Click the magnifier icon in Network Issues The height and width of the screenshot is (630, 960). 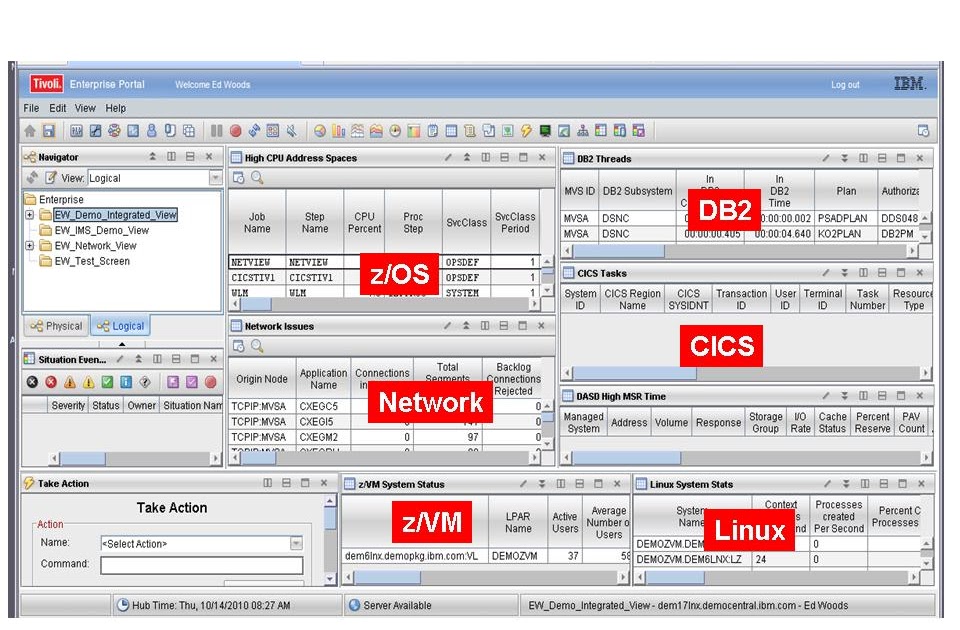pyautogui.click(x=257, y=347)
